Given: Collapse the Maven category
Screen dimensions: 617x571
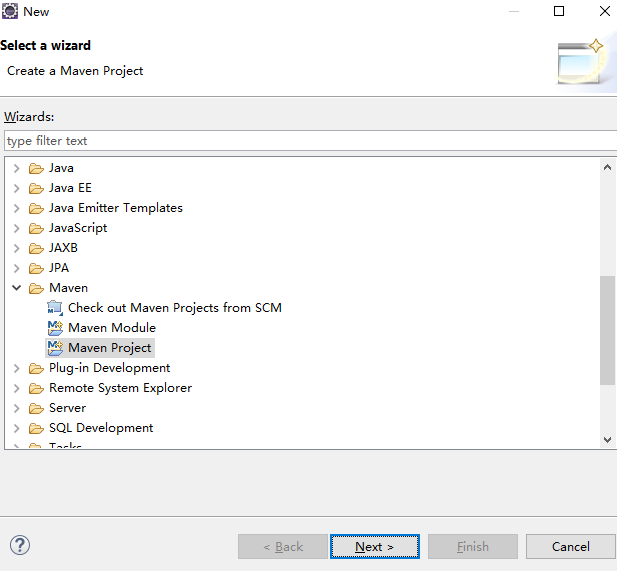Looking at the screenshot, I should 17,288.
